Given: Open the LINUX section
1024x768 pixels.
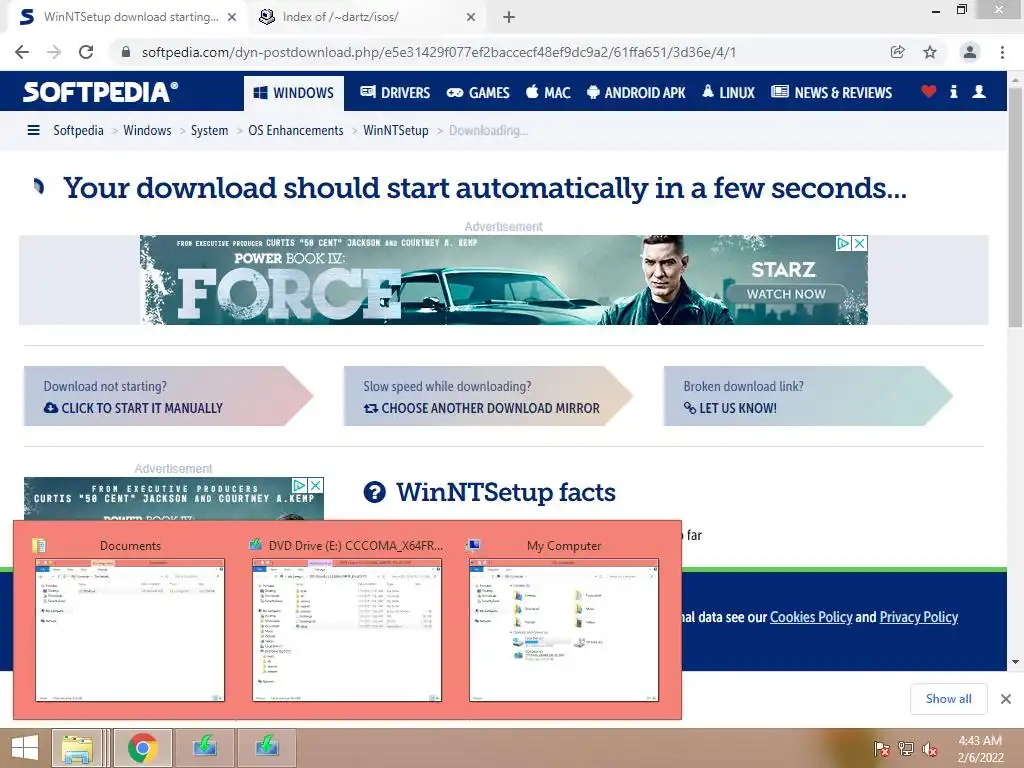Looking at the screenshot, I should 728,93.
